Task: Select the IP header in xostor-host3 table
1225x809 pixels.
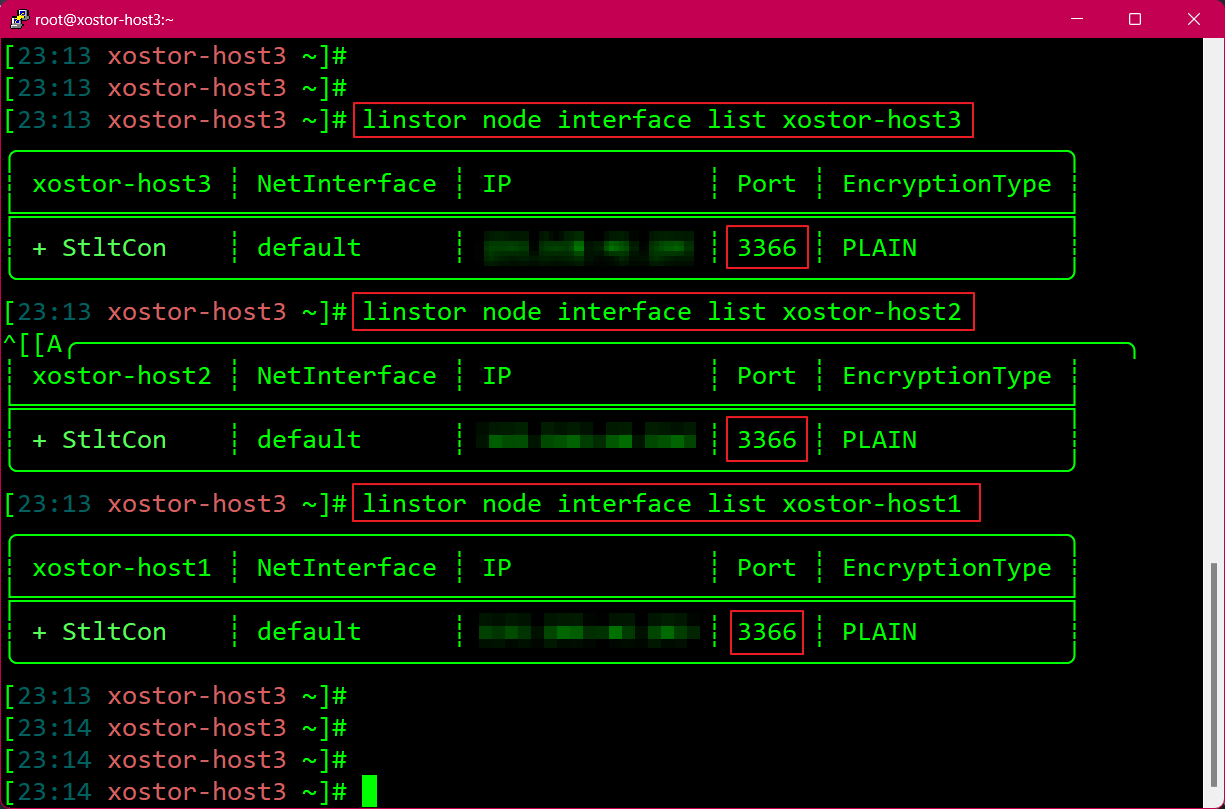Action: coord(497,184)
